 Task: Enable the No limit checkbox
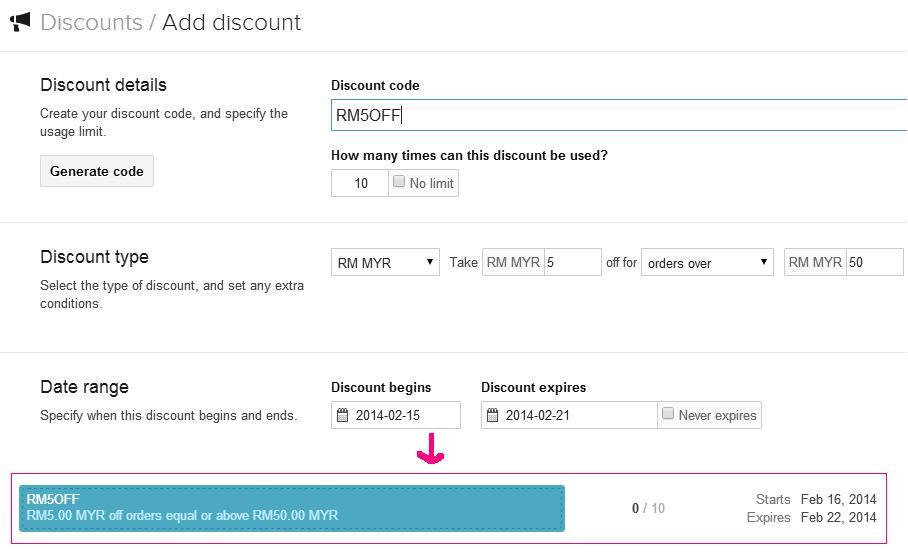pos(399,182)
